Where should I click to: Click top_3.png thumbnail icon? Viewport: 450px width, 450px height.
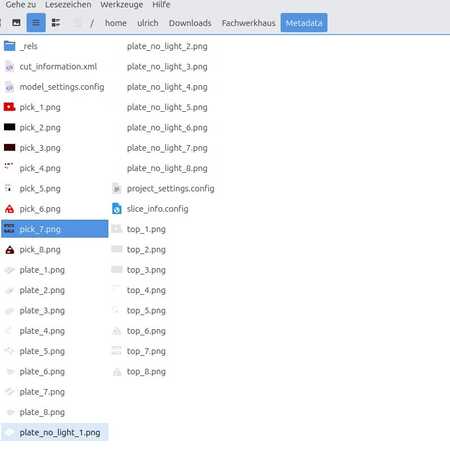[x=117, y=269]
